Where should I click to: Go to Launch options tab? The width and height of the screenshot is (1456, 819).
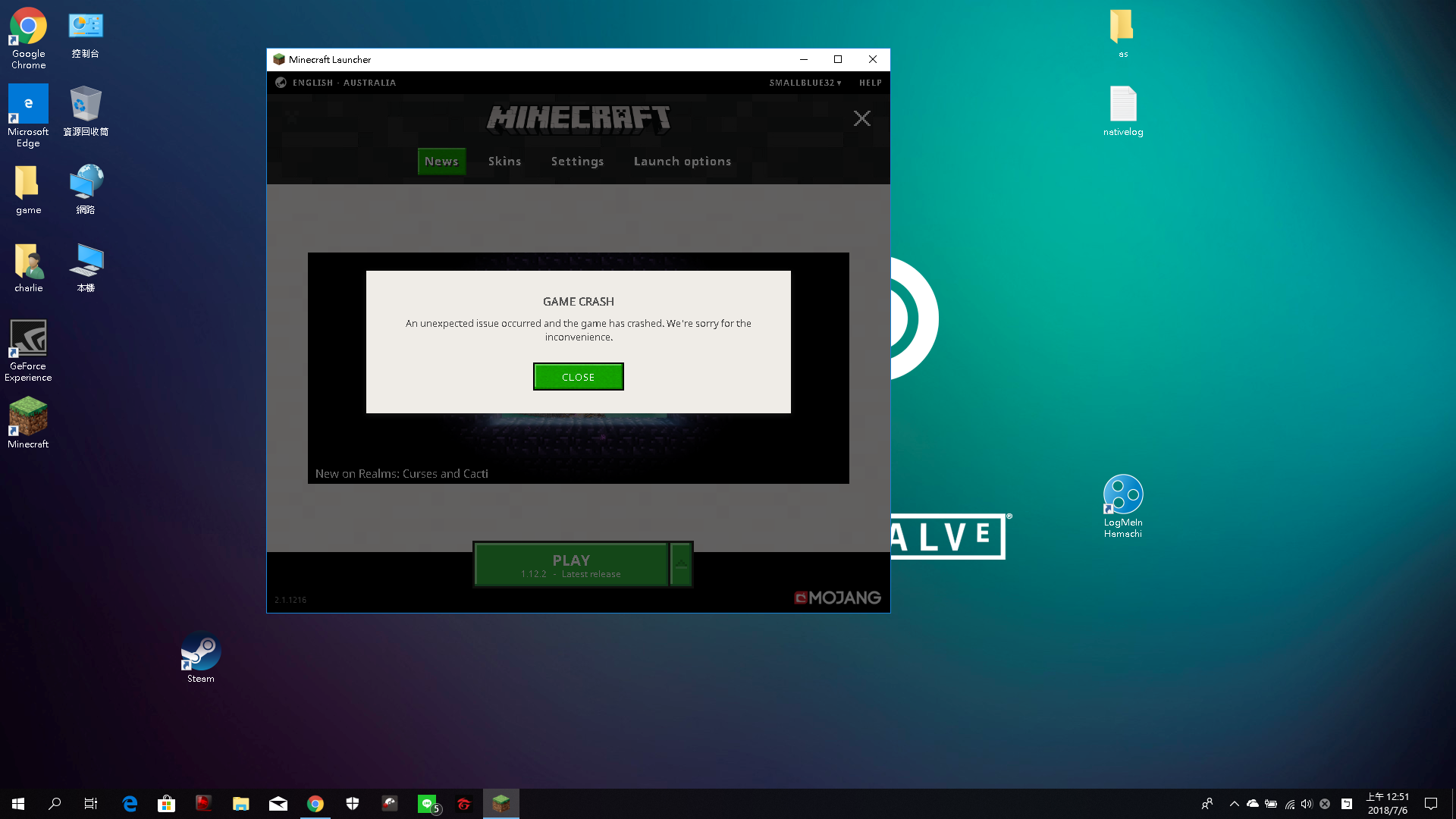pos(682,162)
